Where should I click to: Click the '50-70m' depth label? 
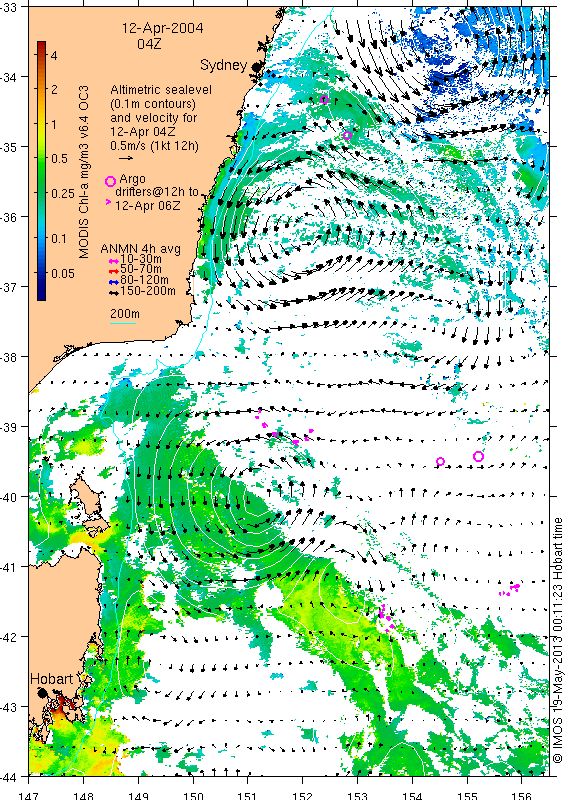[x=141, y=269]
